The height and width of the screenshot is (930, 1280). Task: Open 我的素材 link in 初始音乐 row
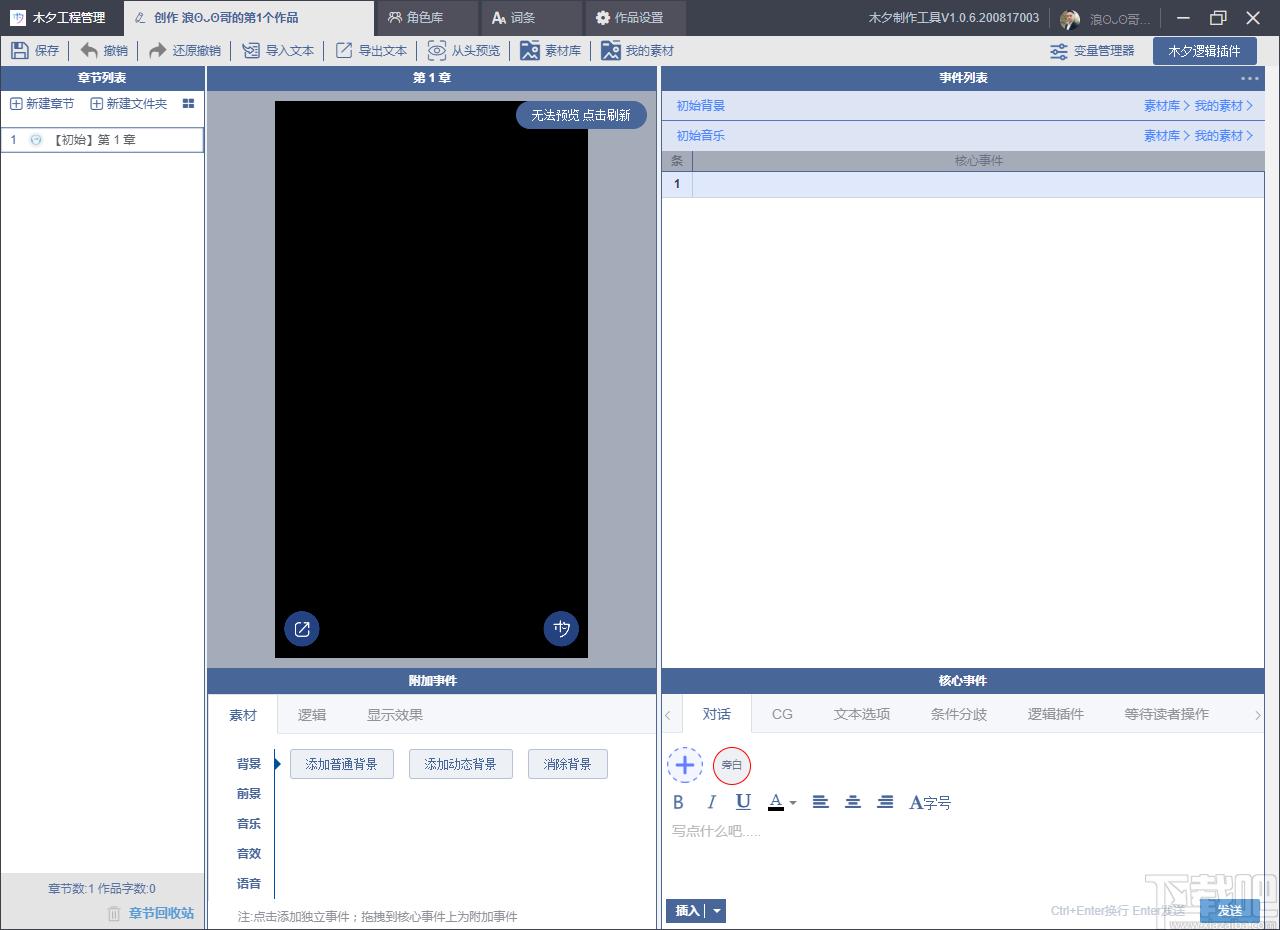point(1223,135)
